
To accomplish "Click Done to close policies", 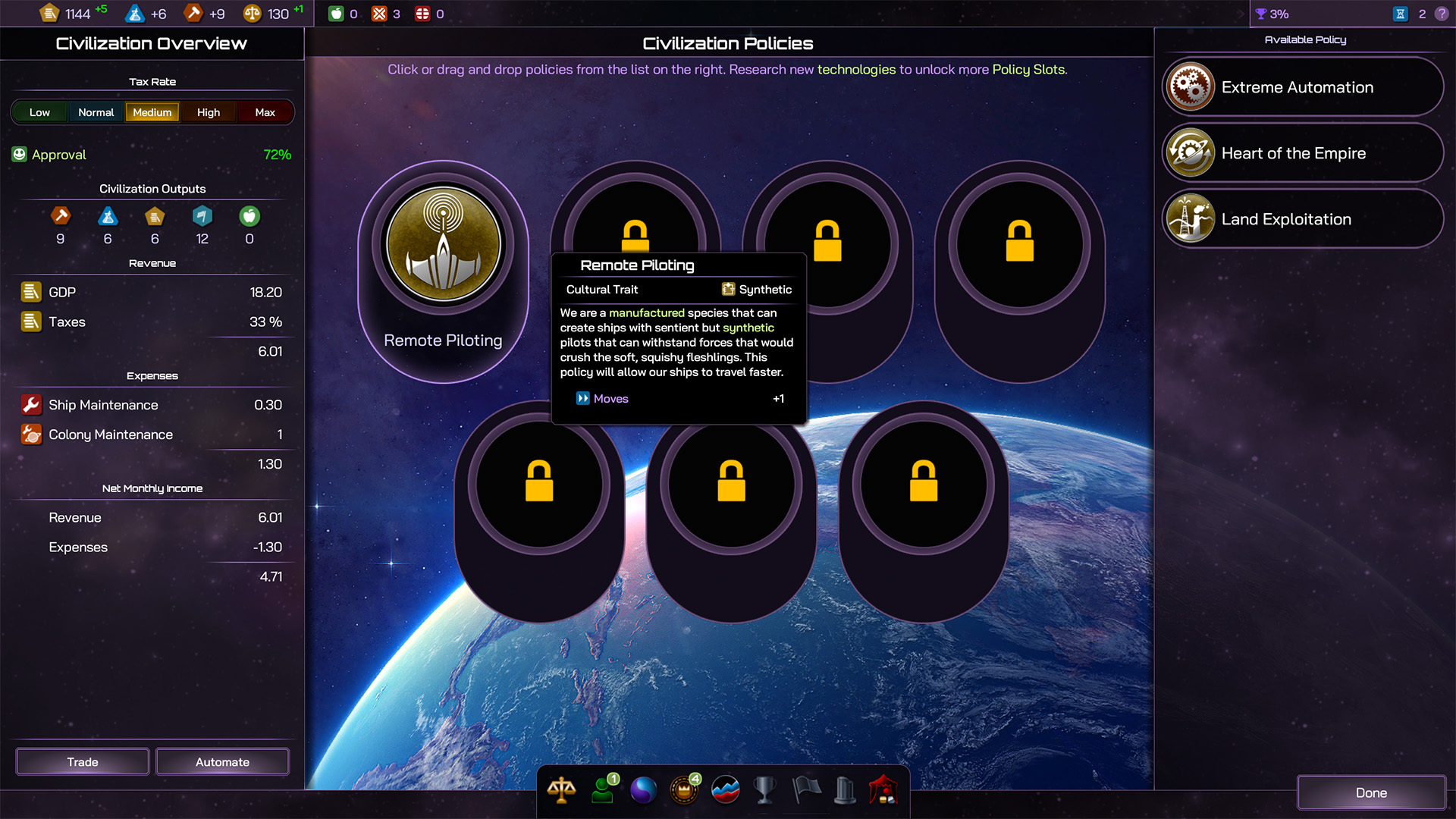I will click(x=1370, y=792).
